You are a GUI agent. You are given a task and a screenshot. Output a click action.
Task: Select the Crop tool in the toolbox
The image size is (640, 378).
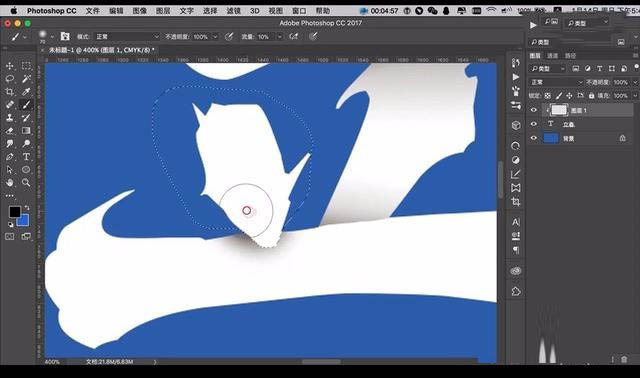click(x=10, y=91)
